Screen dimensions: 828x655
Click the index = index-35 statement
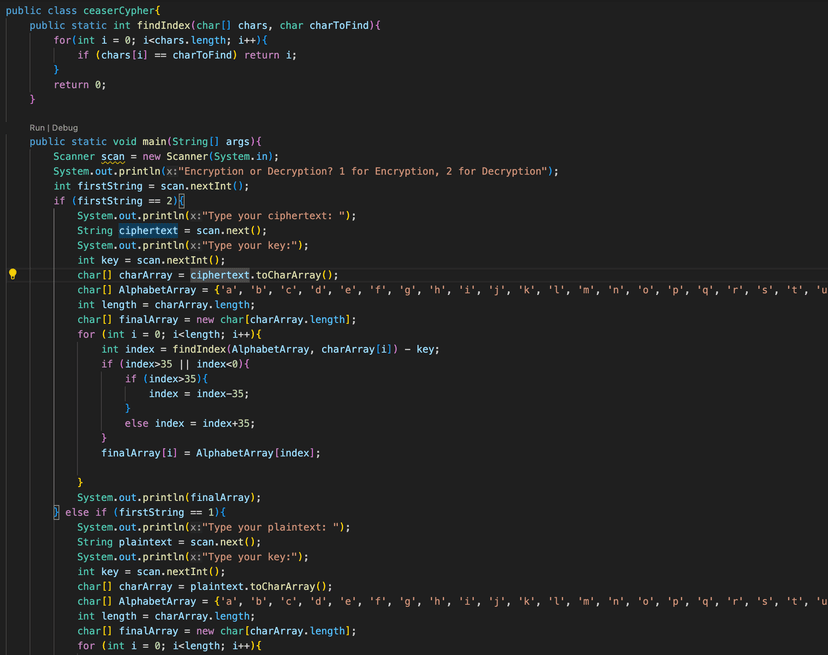[199, 394]
